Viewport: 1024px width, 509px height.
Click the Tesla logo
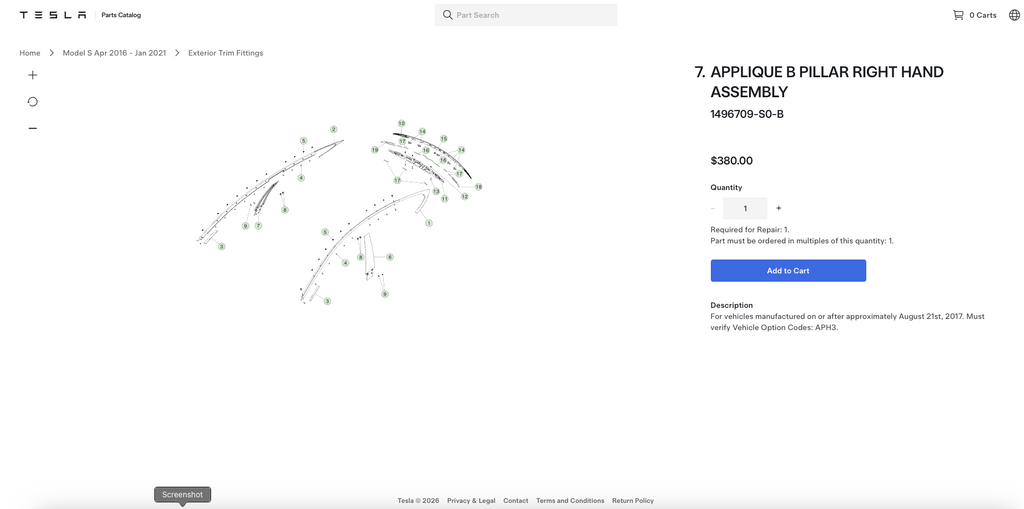coord(52,15)
